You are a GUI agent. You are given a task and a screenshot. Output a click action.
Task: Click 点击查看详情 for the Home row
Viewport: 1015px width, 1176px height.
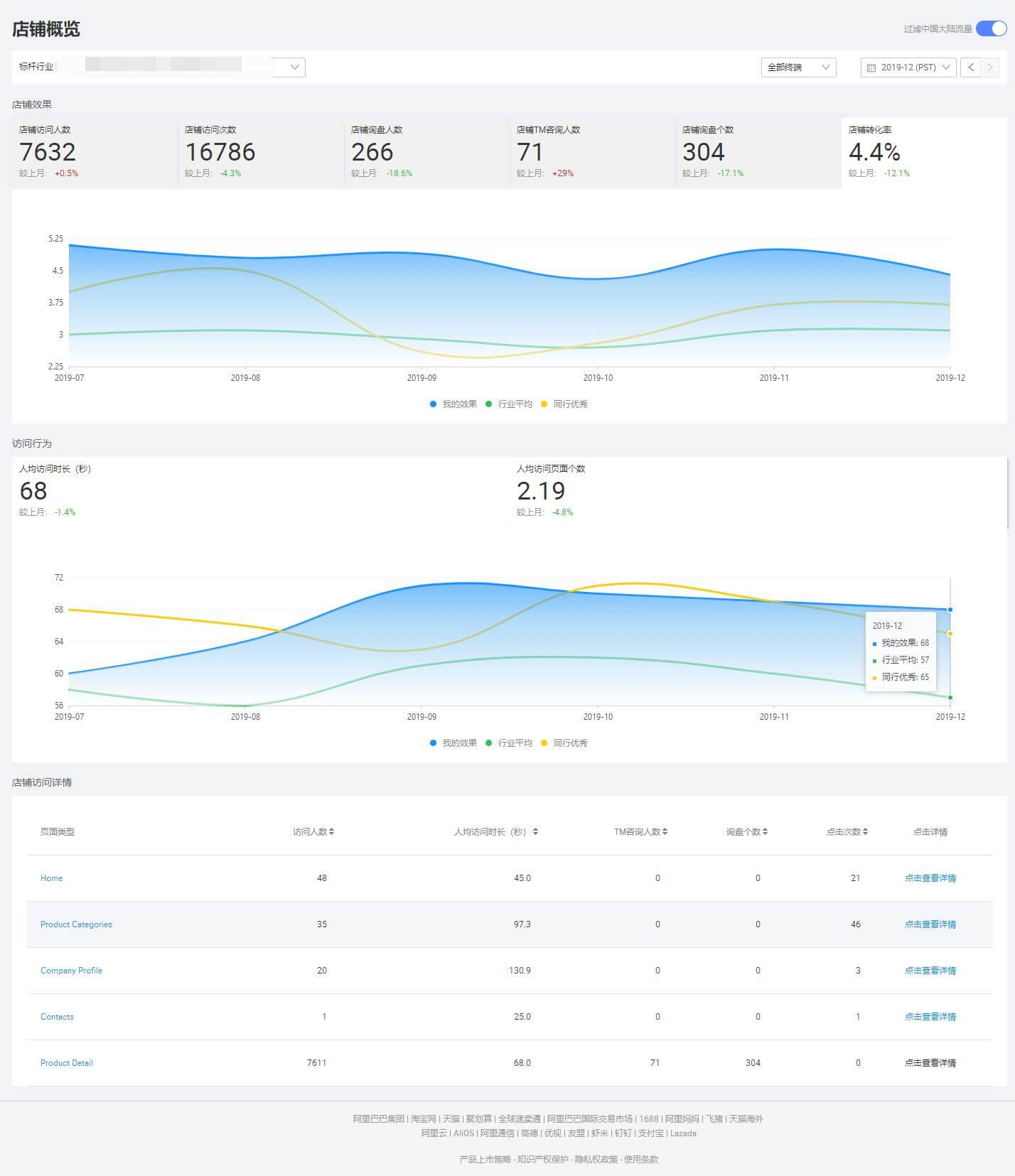tap(930, 878)
